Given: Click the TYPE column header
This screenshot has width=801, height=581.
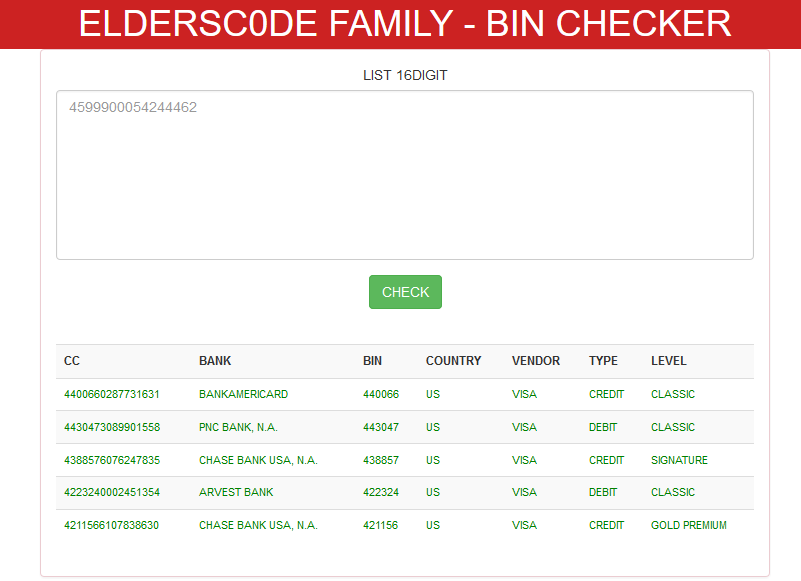Looking at the screenshot, I should (x=603, y=361).
